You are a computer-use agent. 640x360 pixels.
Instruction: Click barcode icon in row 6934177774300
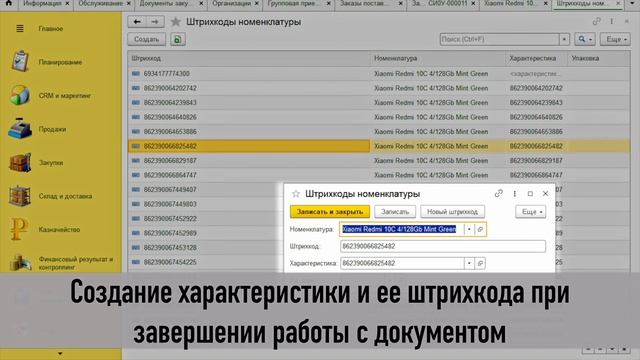click(x=136, y=74)
